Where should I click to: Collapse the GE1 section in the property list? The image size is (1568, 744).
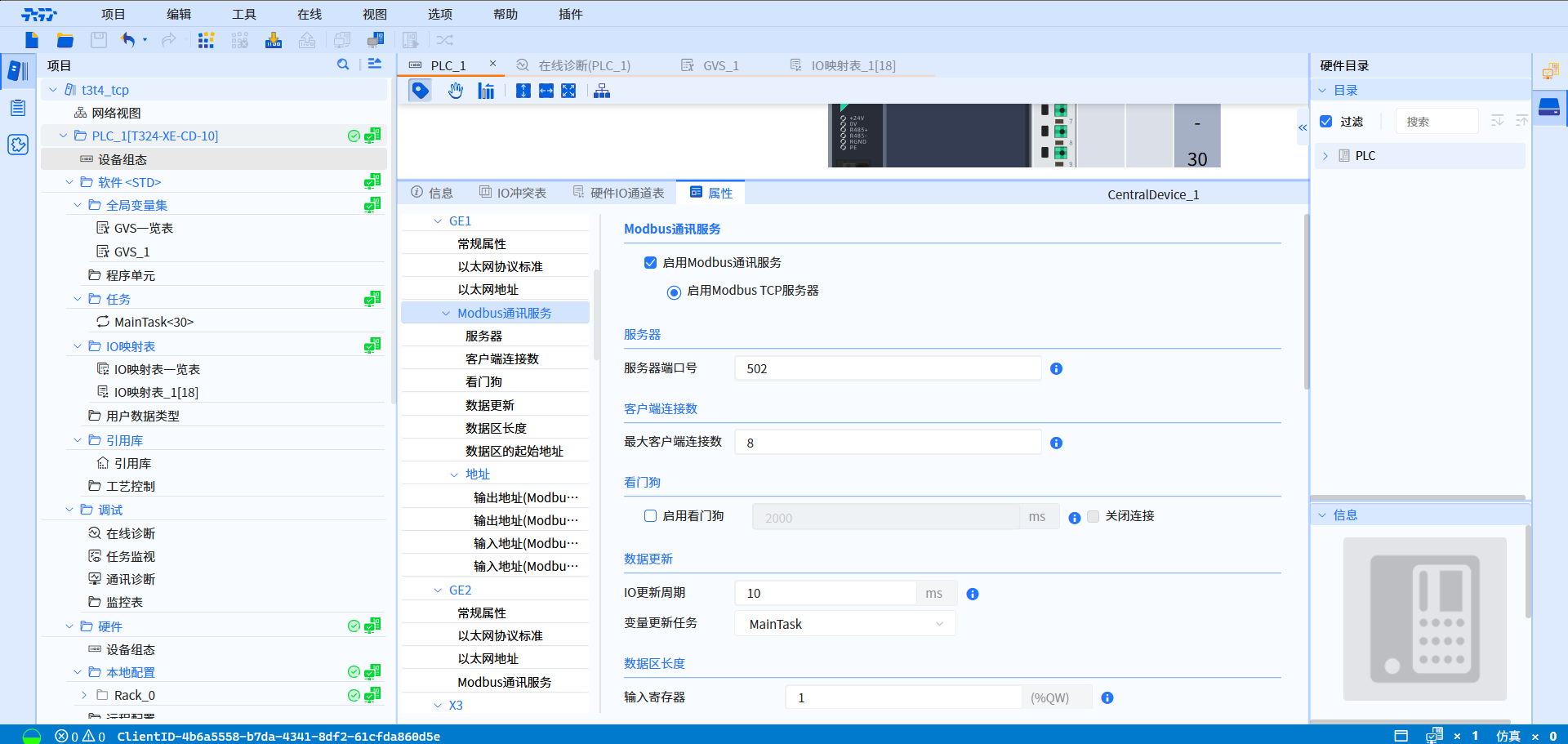click(x=438, y=221)
